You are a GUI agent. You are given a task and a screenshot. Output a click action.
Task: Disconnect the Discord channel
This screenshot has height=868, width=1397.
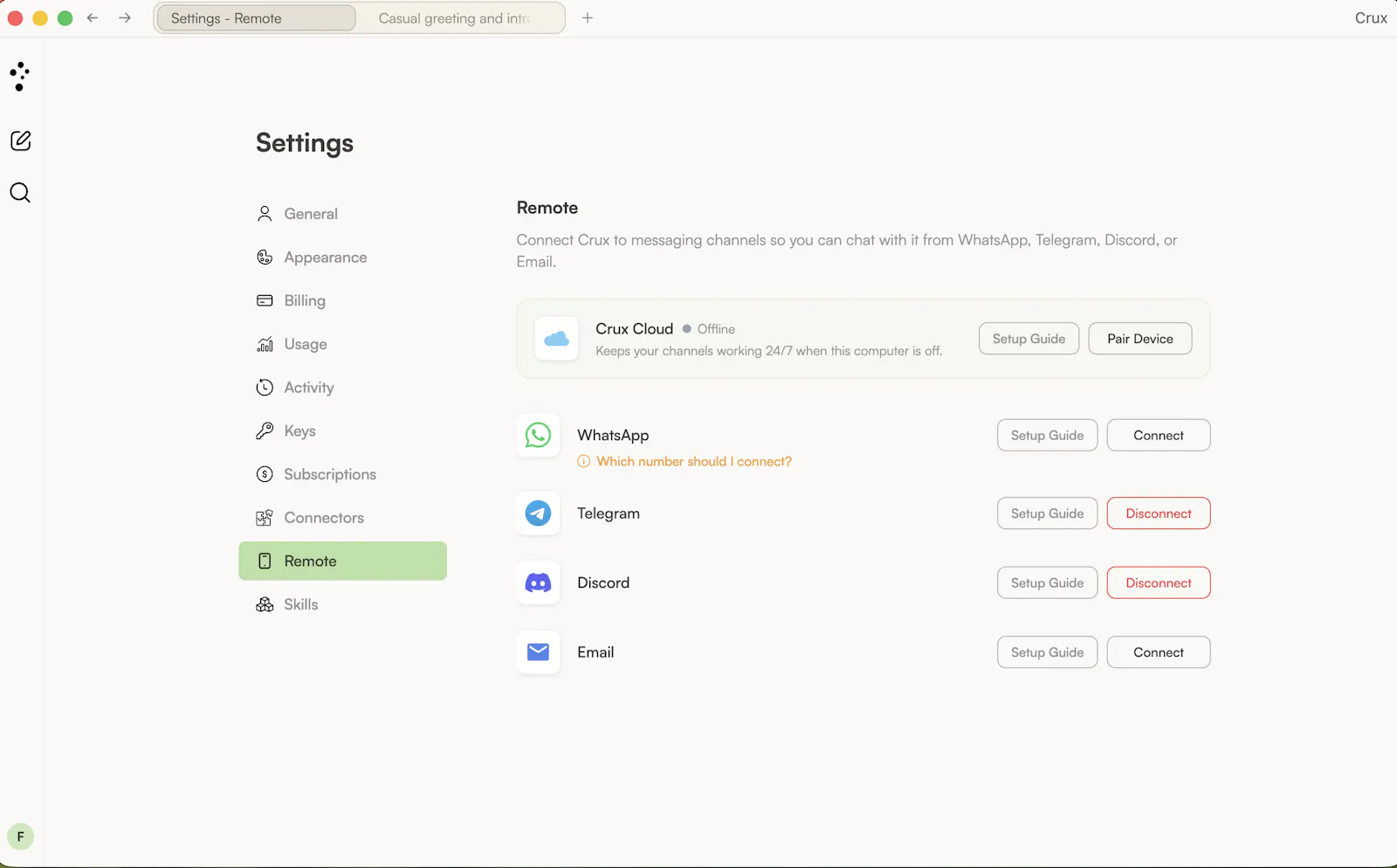[1159, 582]
